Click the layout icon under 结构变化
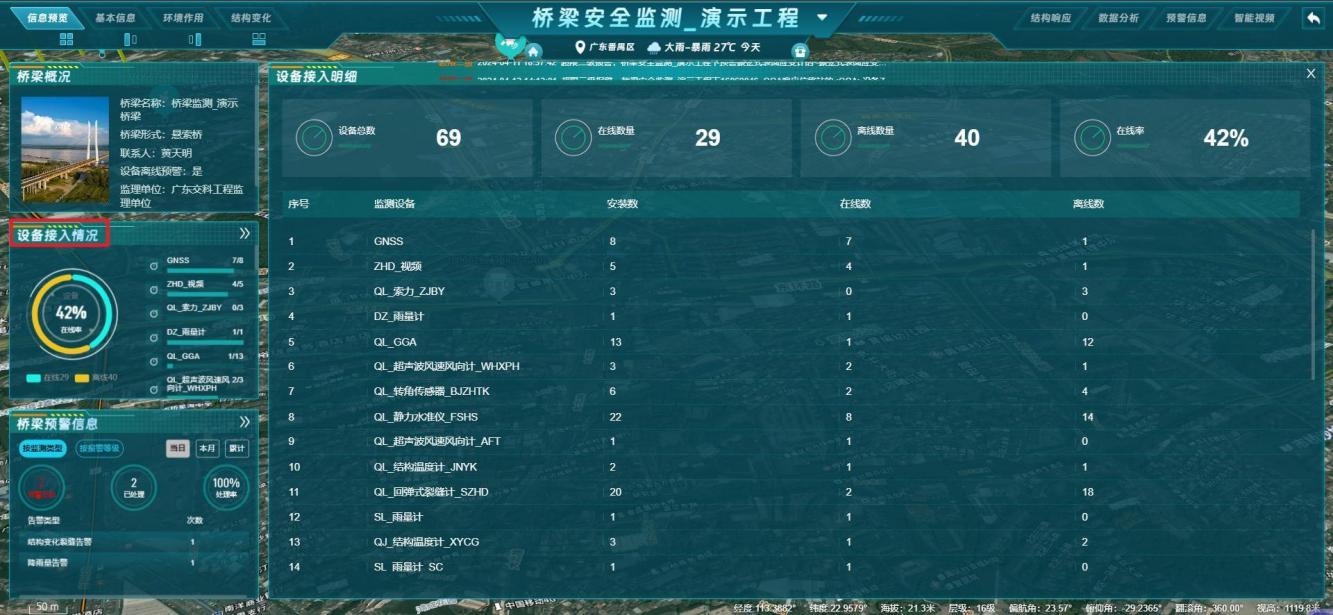 coord(259,39)
